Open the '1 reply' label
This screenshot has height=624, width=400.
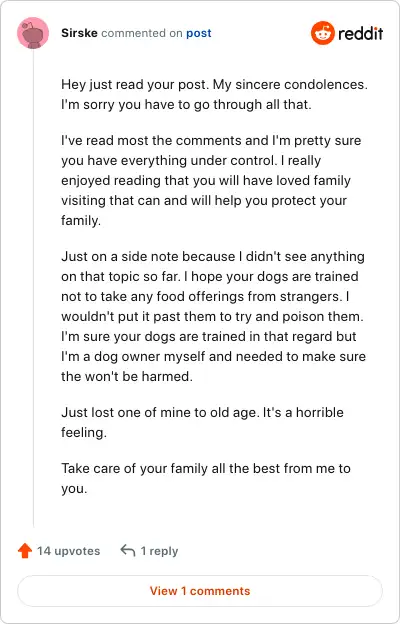[159, 551]
